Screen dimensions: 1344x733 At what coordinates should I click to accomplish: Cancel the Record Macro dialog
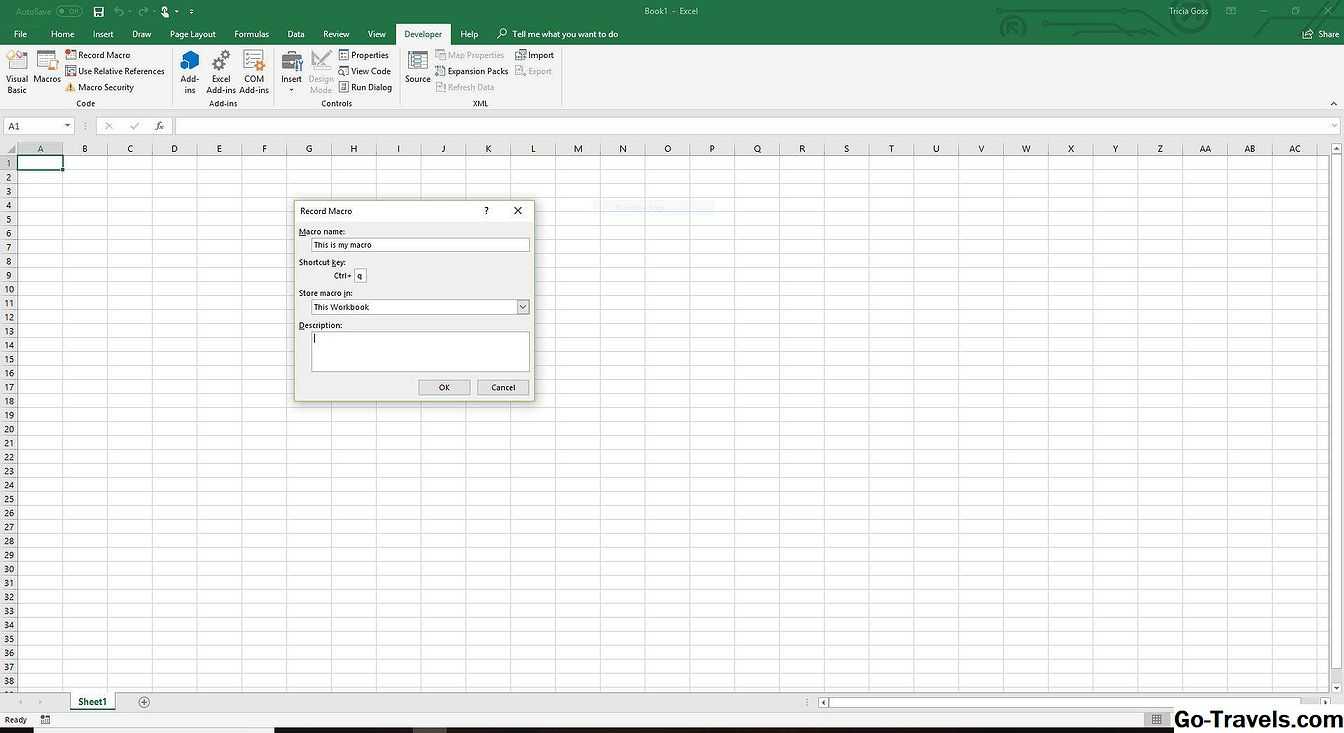tap(503, 387)
